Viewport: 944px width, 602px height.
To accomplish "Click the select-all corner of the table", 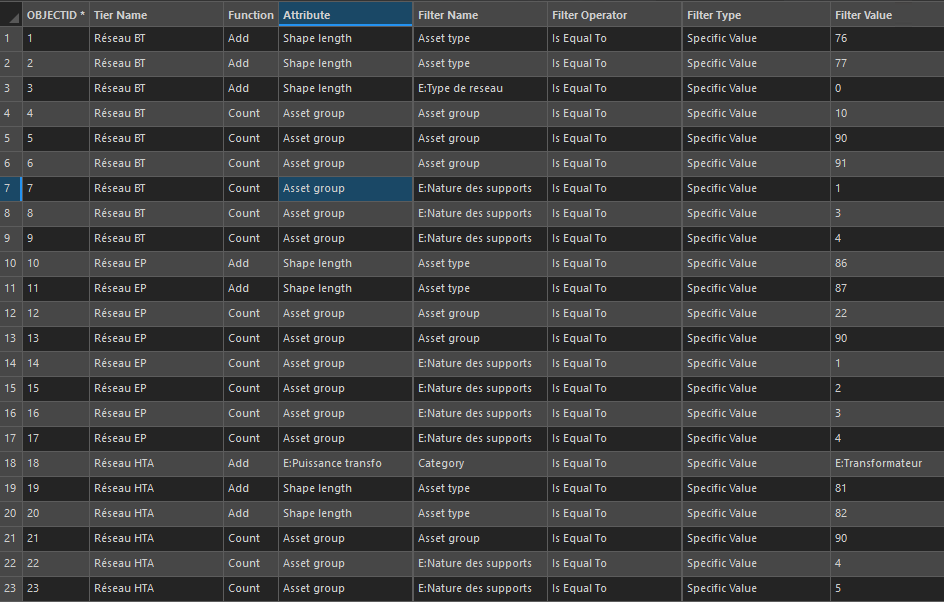I will tap(11, 15).
